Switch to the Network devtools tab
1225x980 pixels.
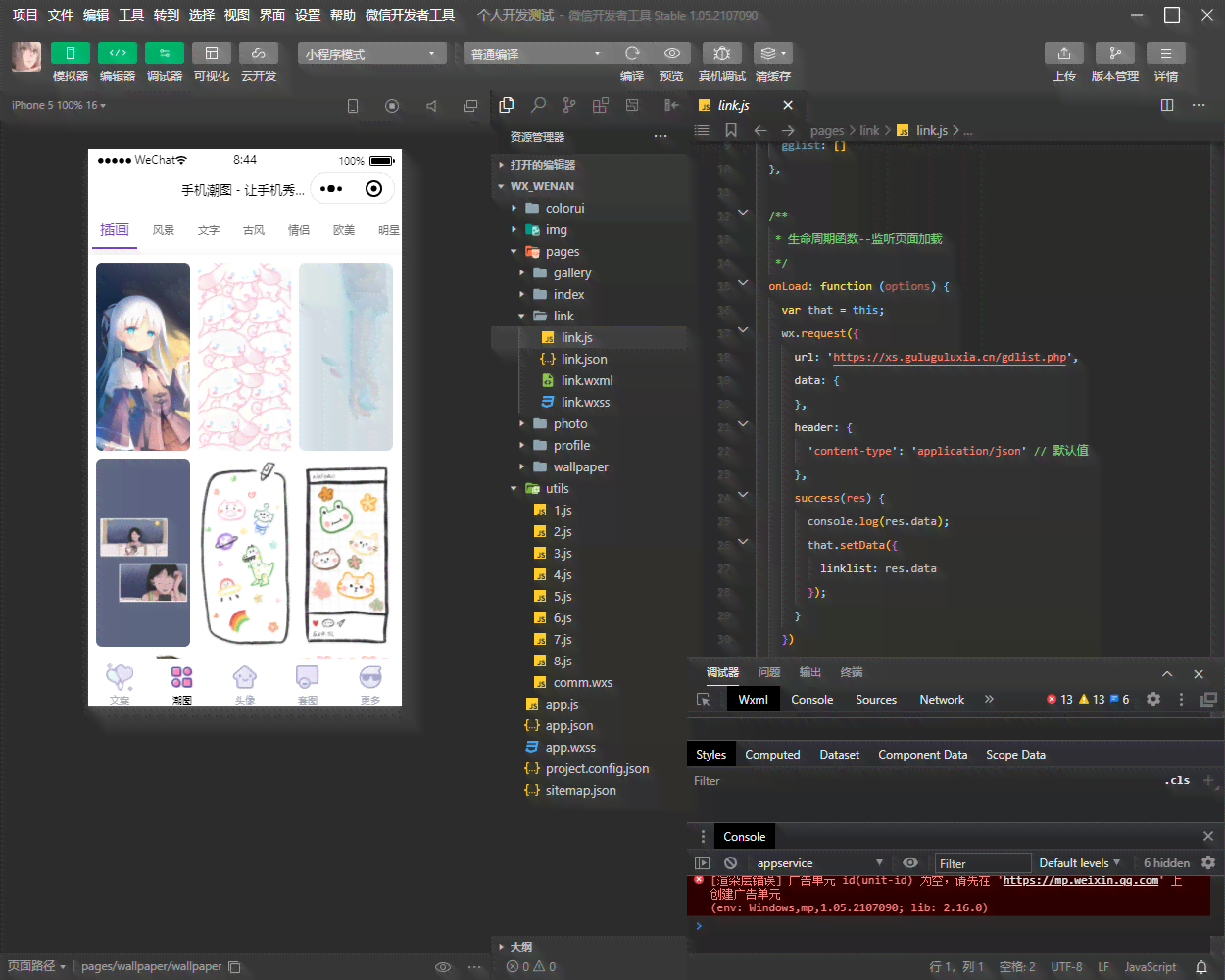(942, 700)
